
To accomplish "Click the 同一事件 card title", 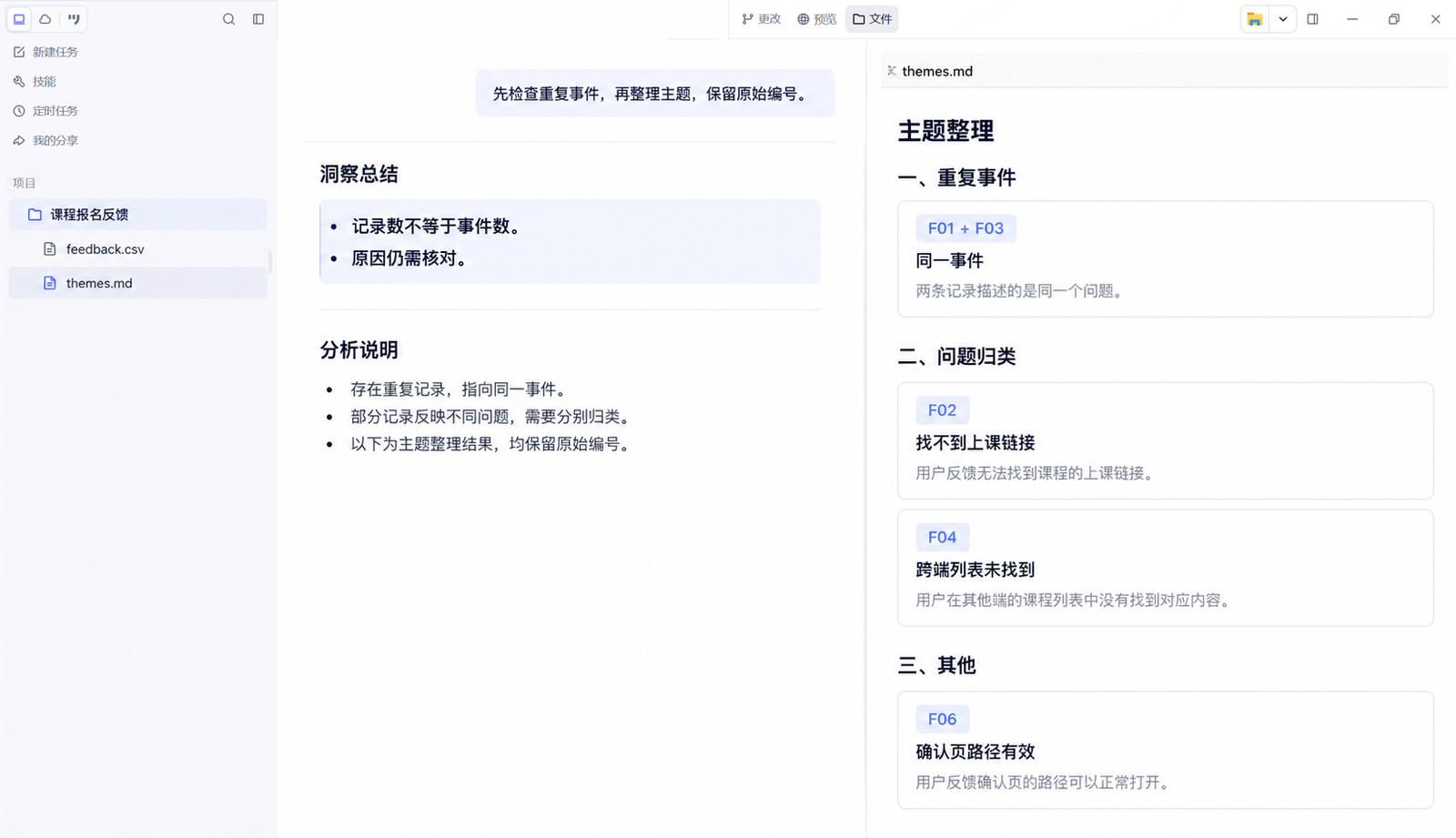I will click(x=949, y=261).
